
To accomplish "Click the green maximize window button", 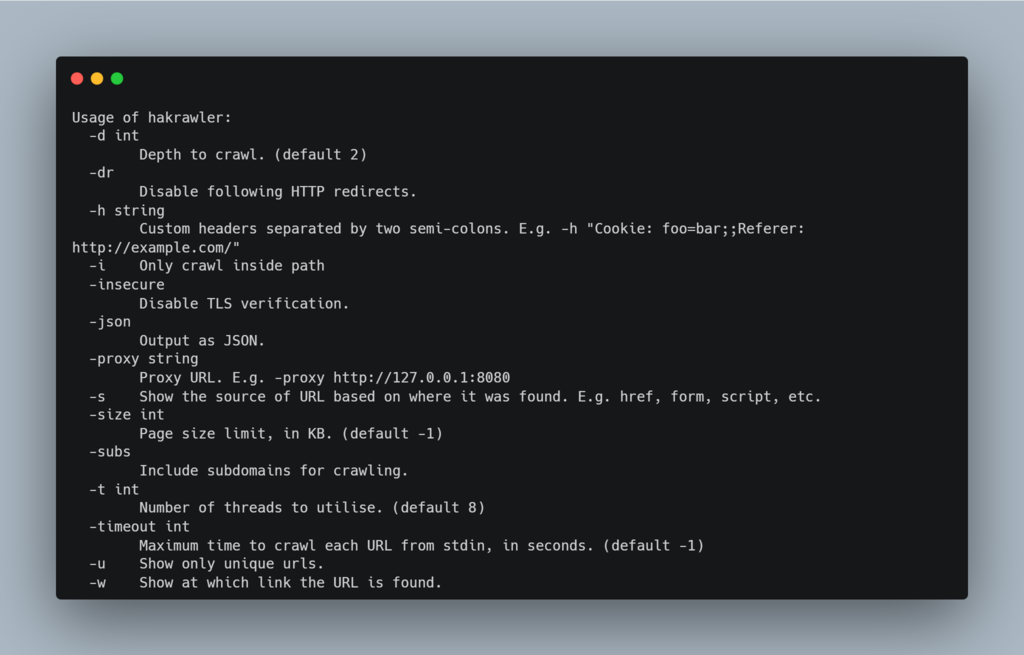I will click(117, 79).
